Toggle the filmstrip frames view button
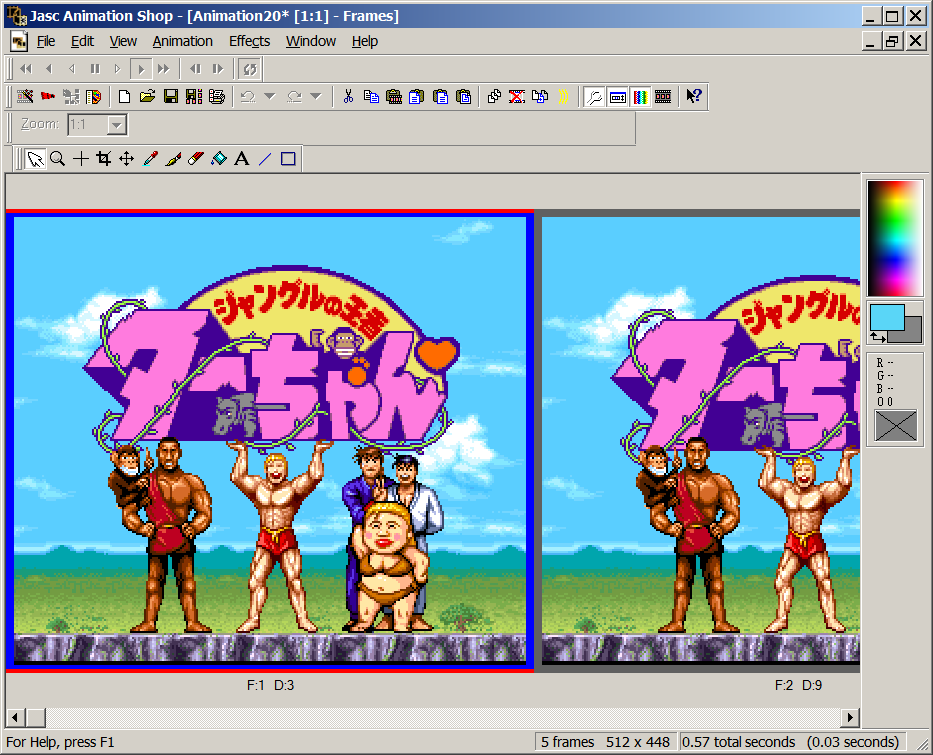 click(663, 96)
